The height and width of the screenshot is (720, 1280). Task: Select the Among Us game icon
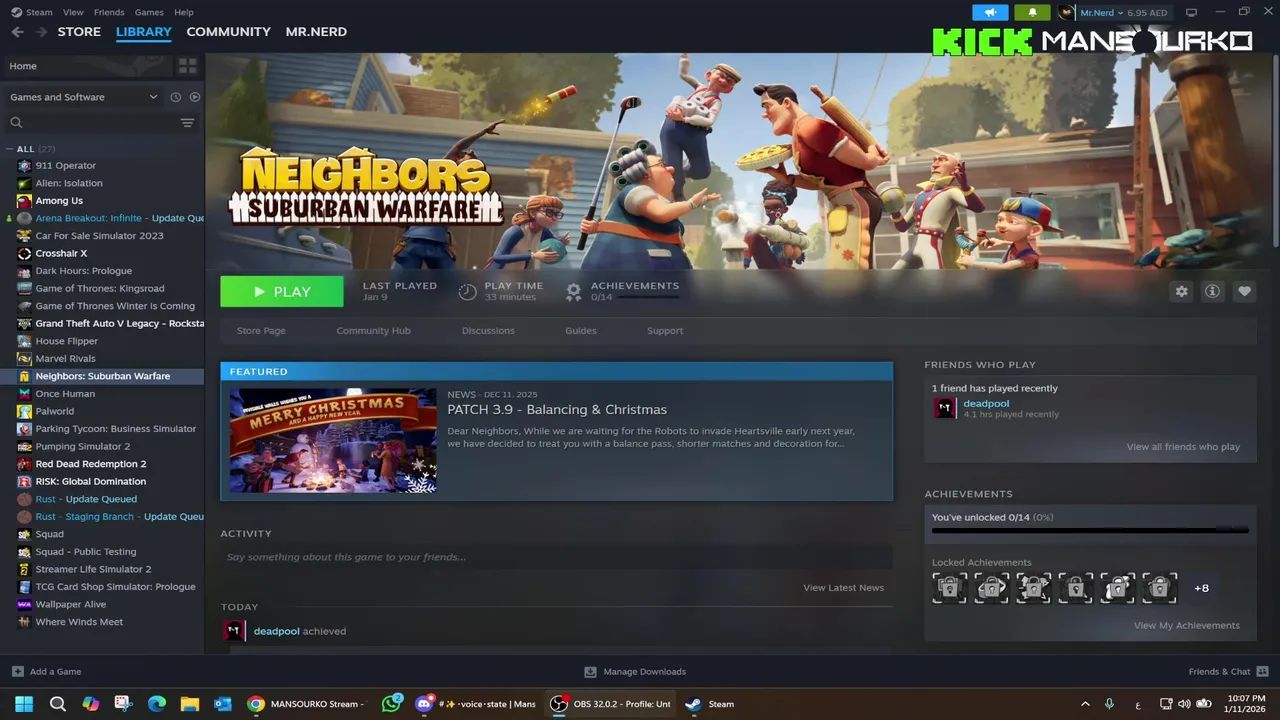click(x=24, y=201)
